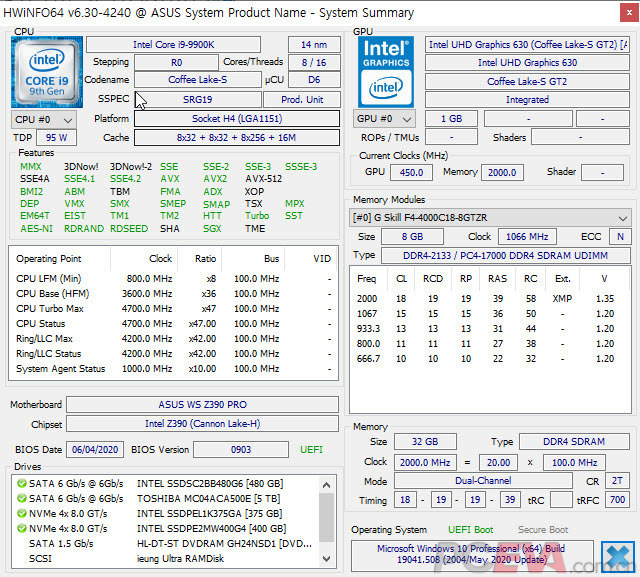Click the ASUS WS Z390 PRO motherboard field
The image size is (640, 577).
[203, 405]
